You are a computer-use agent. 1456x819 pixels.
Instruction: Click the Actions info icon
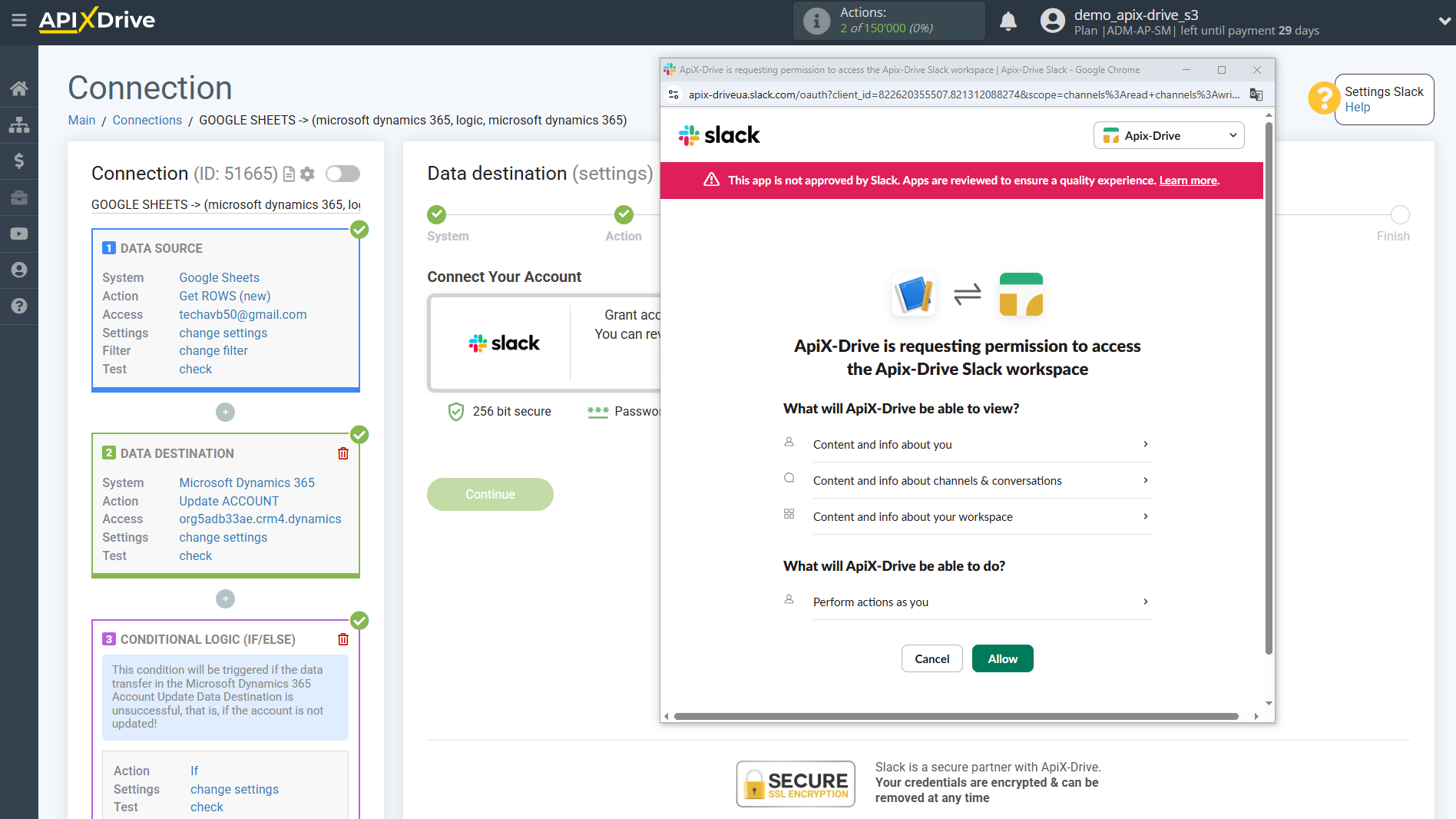click(816, 21)
